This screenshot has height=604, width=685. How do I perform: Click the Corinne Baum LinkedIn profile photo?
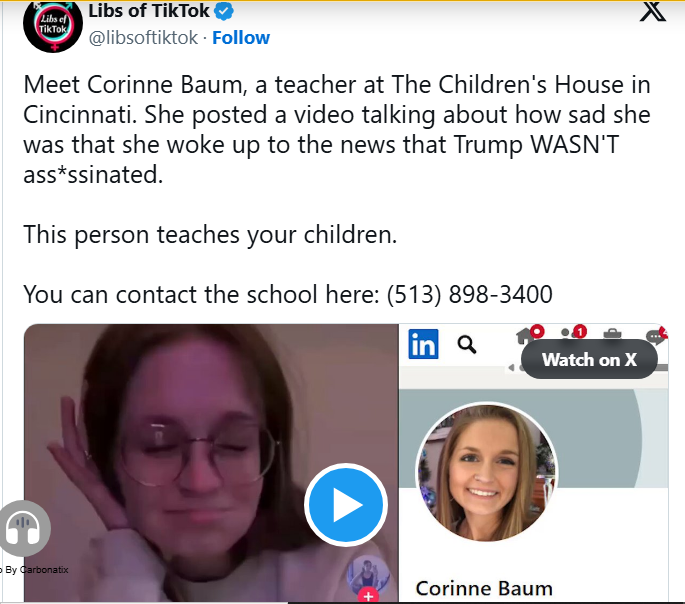tap(486, 473)
